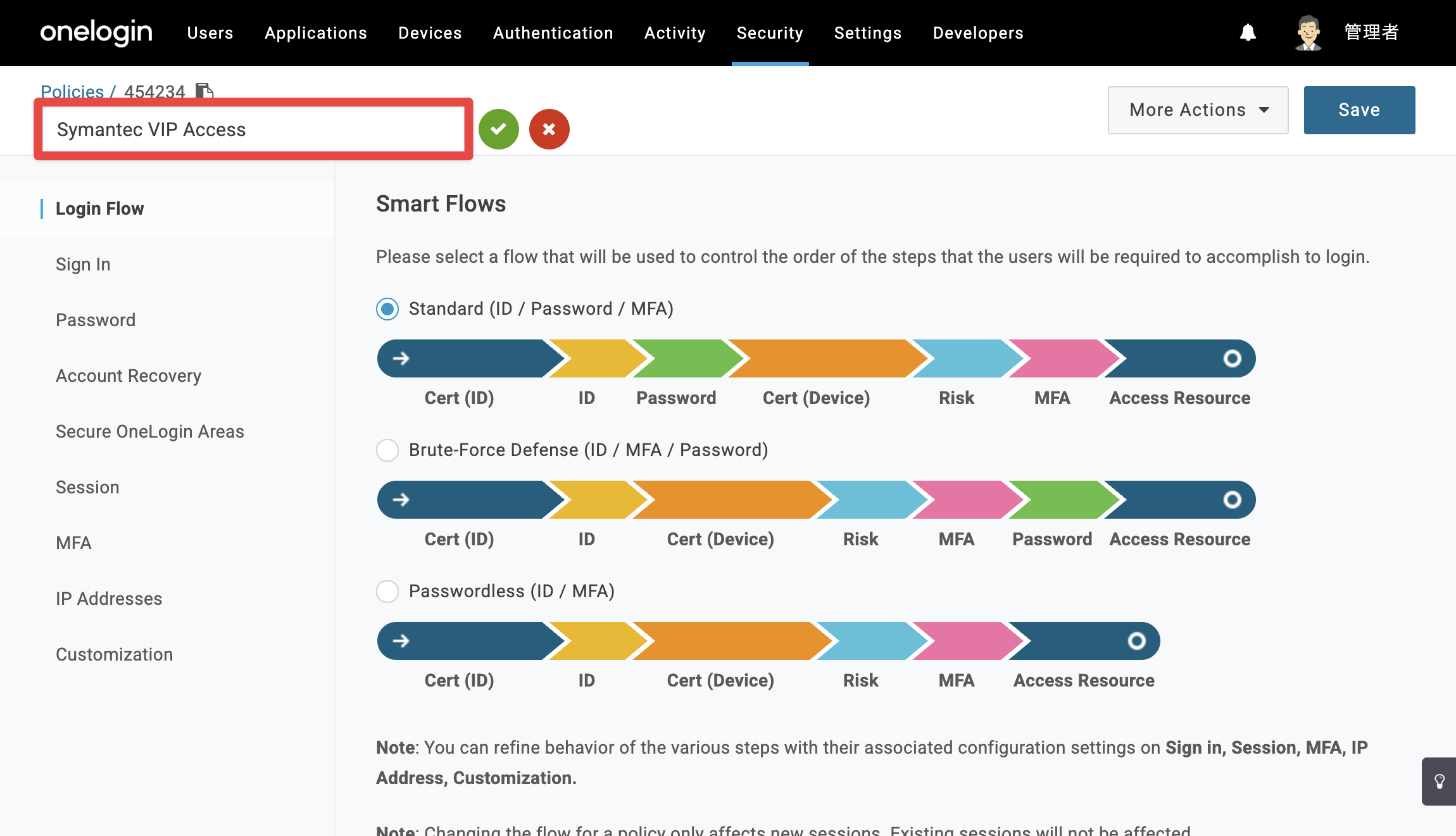This screenshot has width=1456, height=836.
Task: Open the Applications menu
Action: (316, 33)
